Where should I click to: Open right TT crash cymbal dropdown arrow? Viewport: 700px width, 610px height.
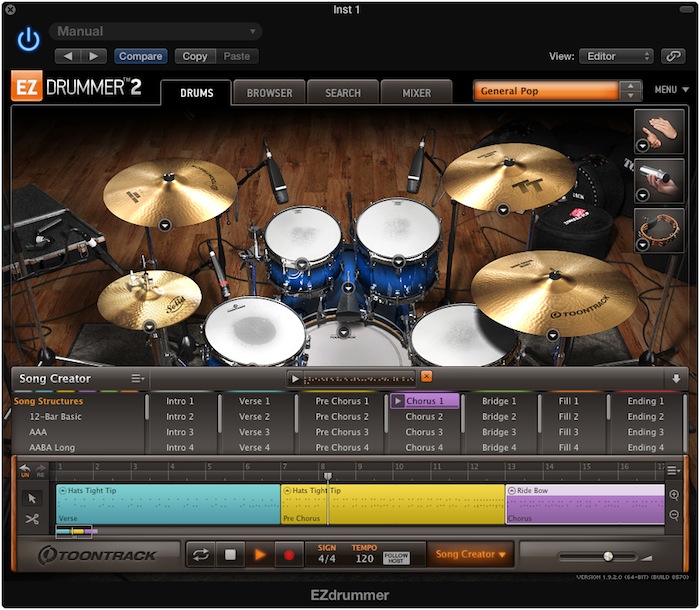[503, 209]
